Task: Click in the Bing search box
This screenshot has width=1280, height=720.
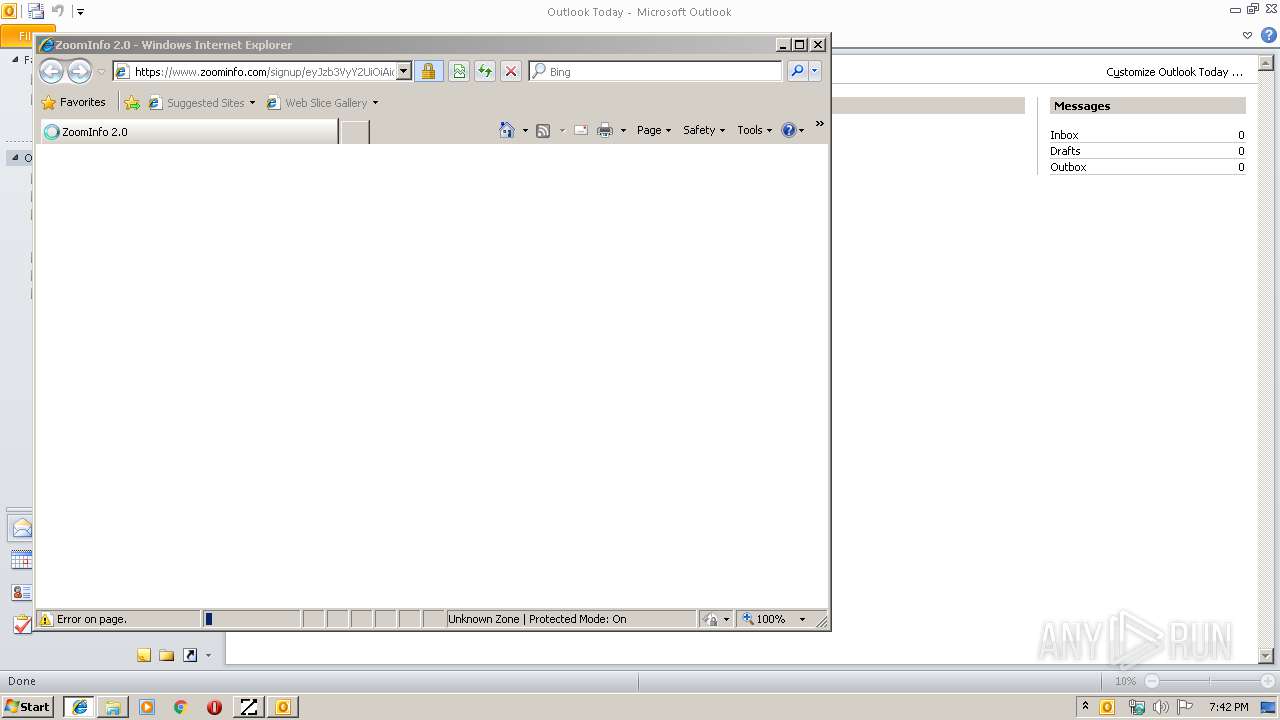Action: click(655, 71)
